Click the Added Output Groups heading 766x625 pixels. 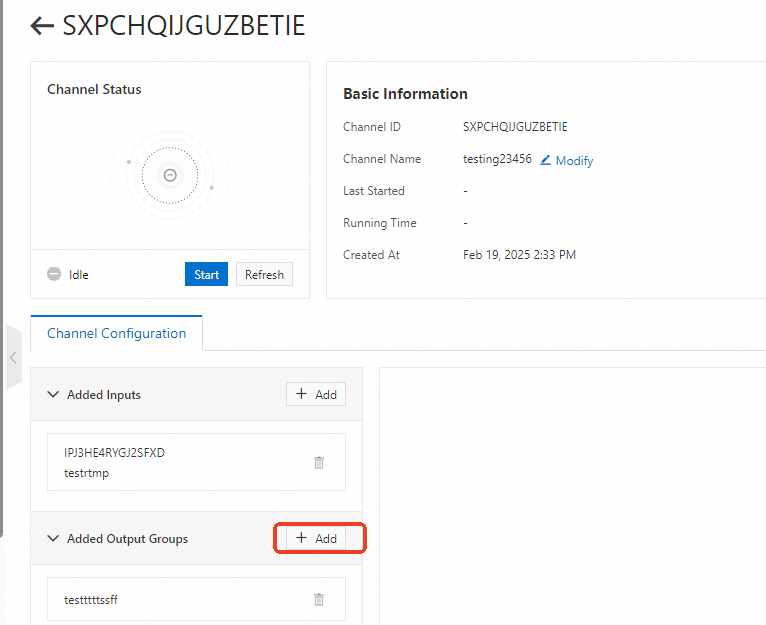128,539
